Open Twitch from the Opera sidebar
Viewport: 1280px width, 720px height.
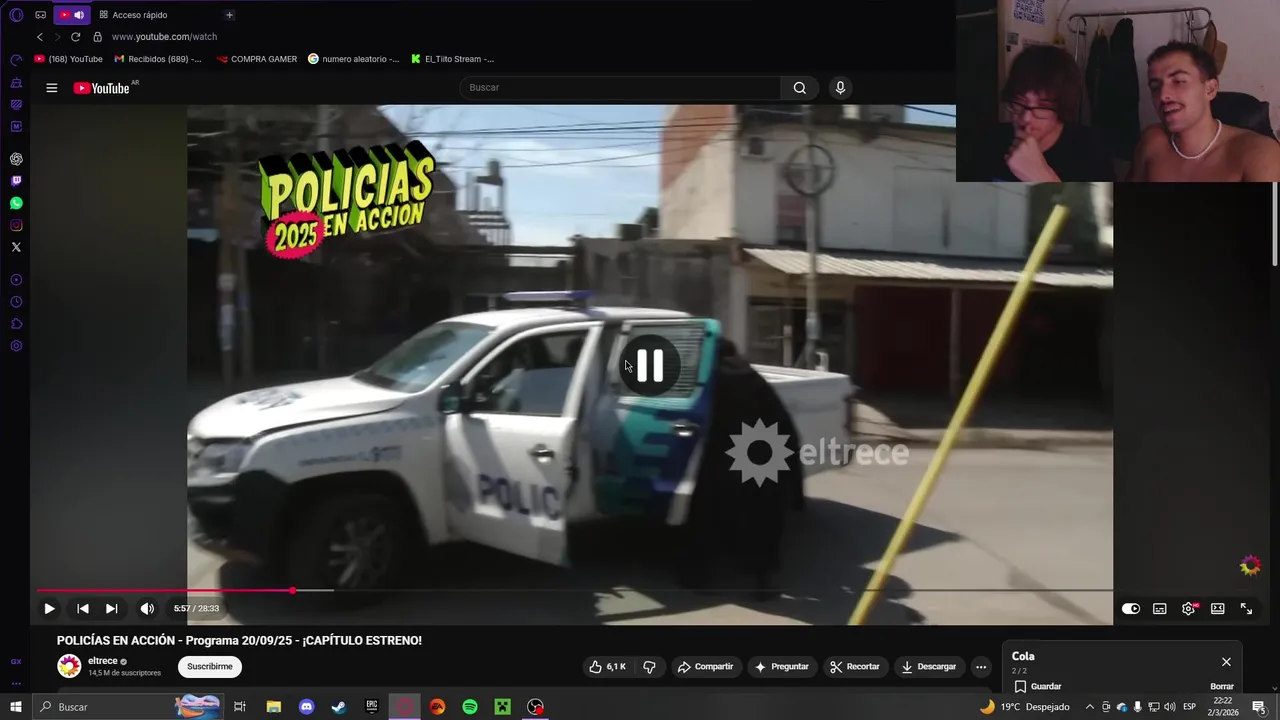coord(16,181)
